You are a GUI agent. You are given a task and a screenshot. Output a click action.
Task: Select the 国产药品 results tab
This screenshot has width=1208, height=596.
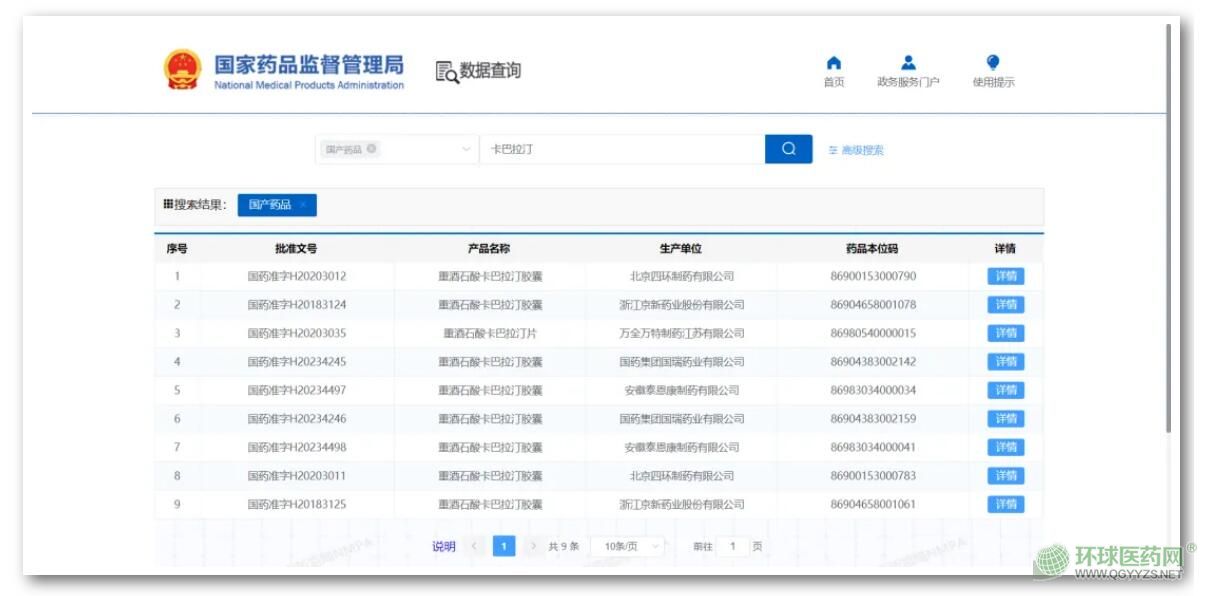pos(269,205)
